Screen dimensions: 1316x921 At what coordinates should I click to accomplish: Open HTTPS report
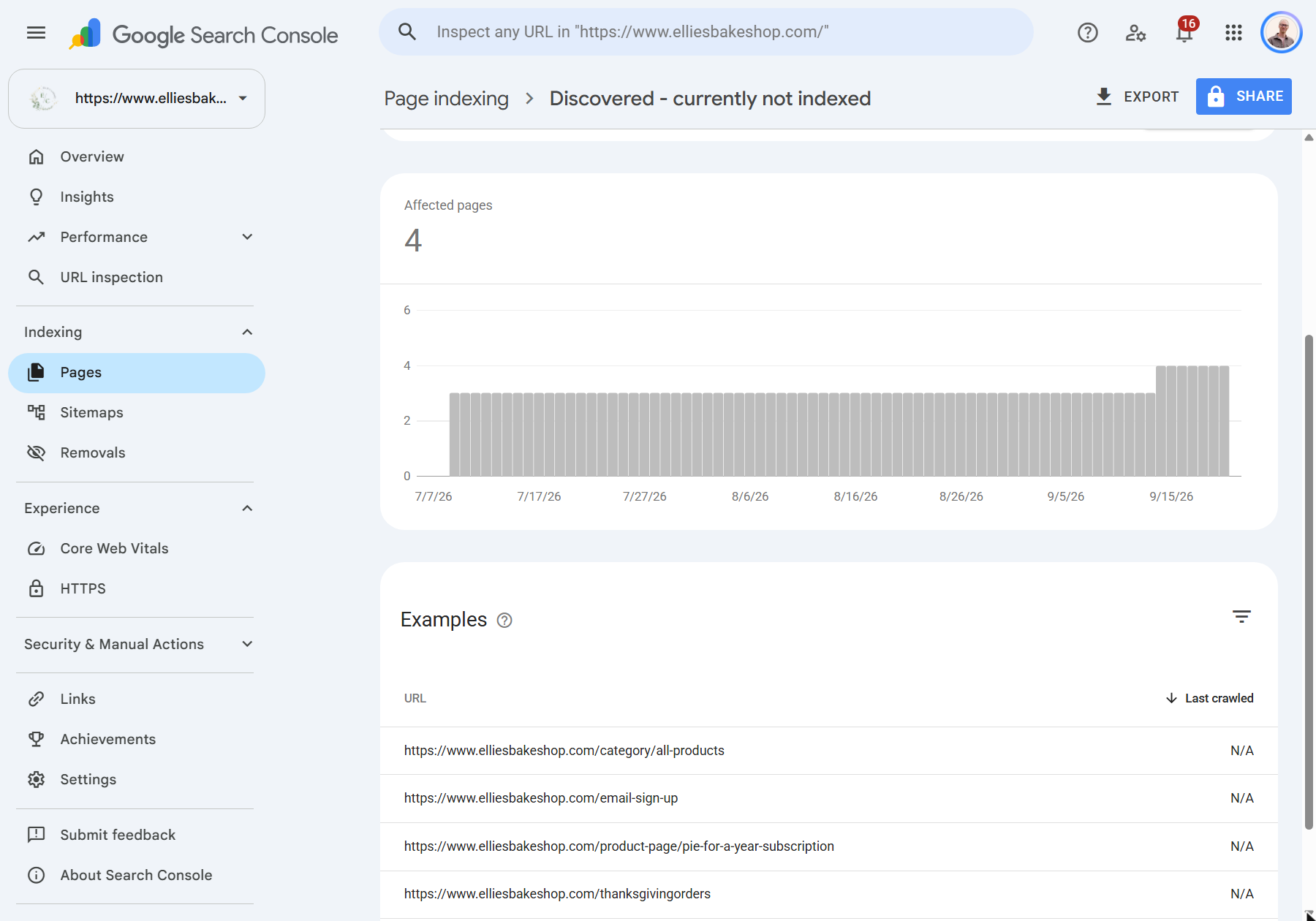coord(137,588)
